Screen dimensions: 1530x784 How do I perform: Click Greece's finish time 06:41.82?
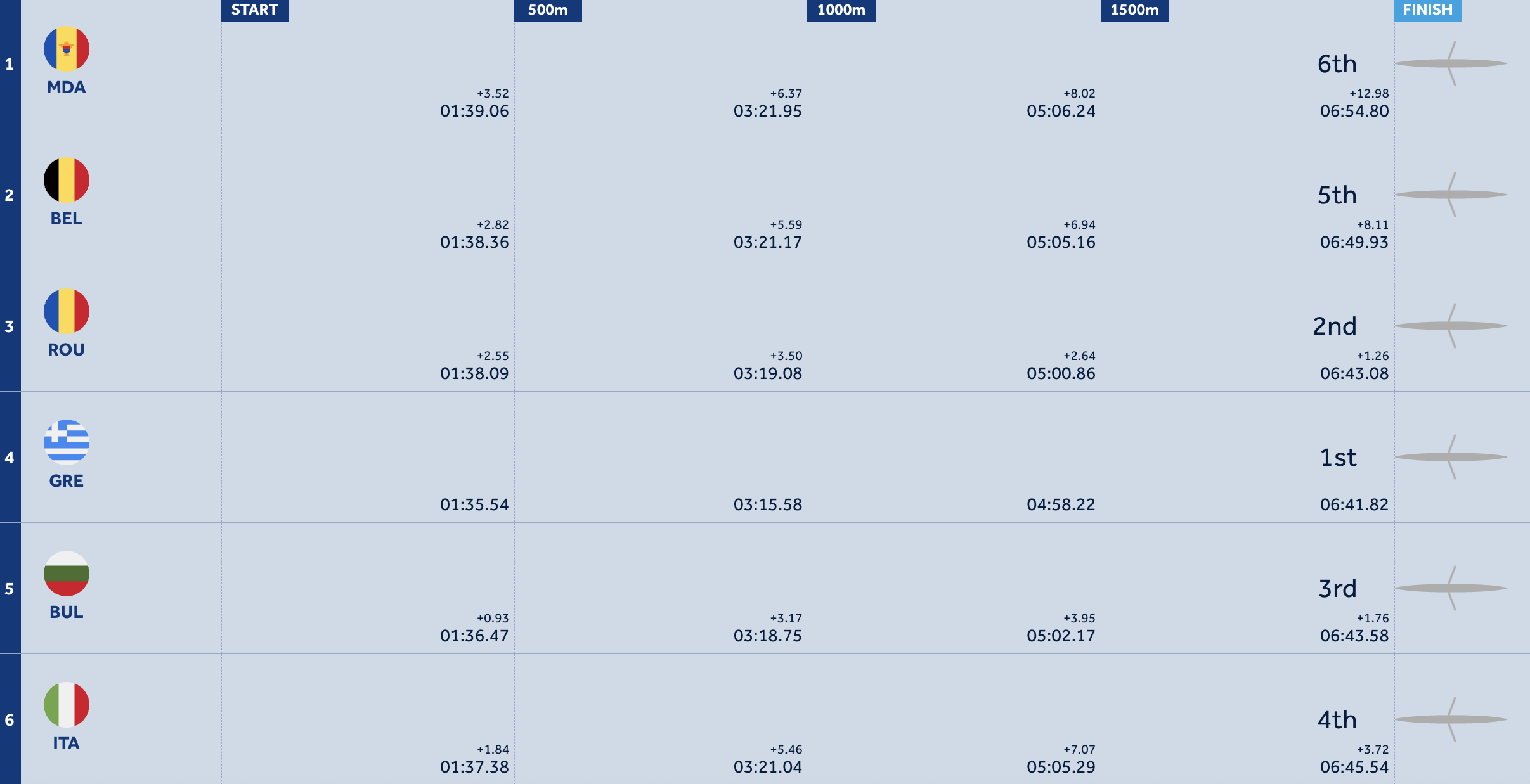click(x=1354, y=504)
